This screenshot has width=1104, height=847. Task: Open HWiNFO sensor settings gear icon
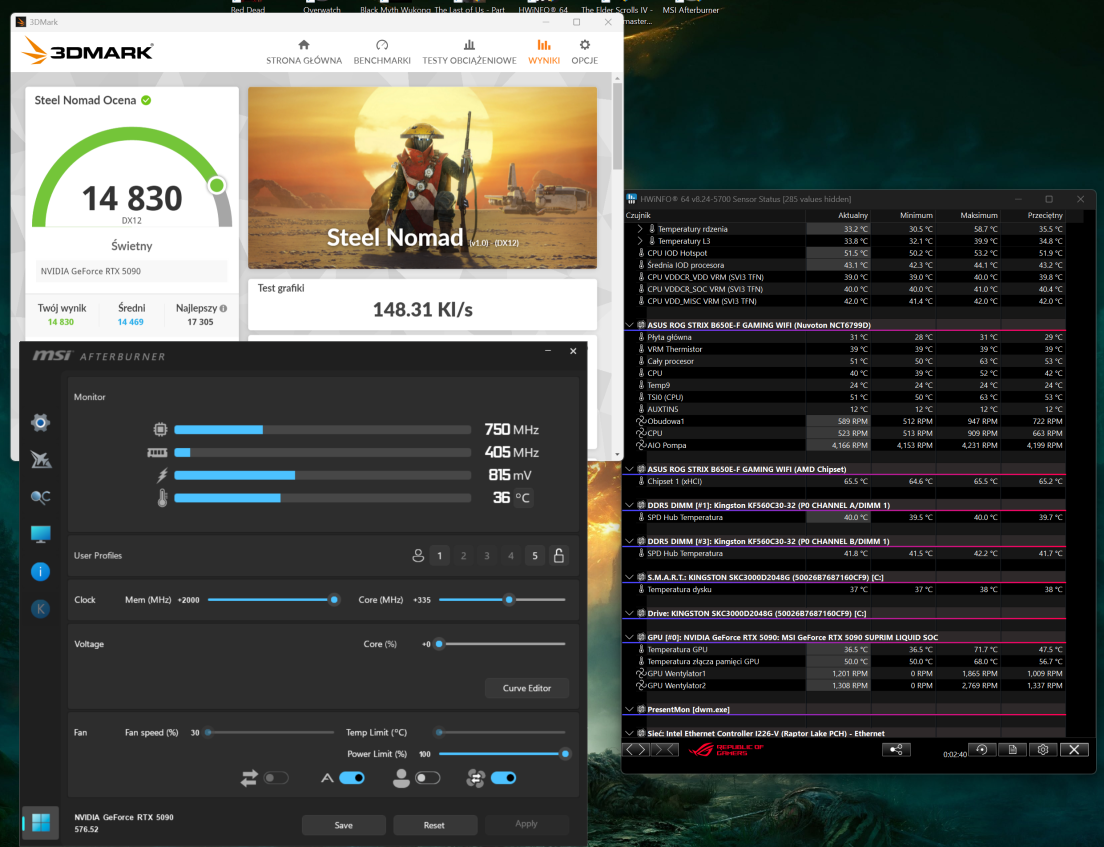[x=1043, y=749]
